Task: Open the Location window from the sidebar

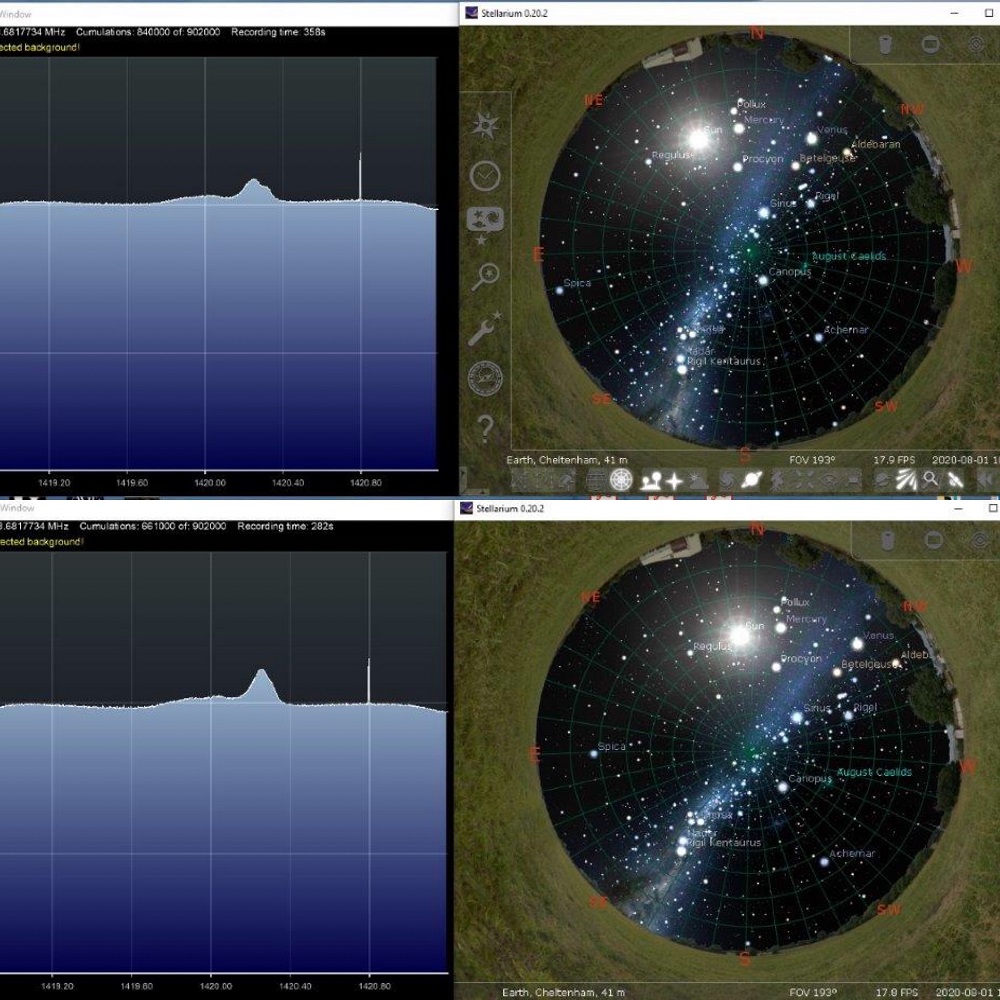Action: point(487,125)
